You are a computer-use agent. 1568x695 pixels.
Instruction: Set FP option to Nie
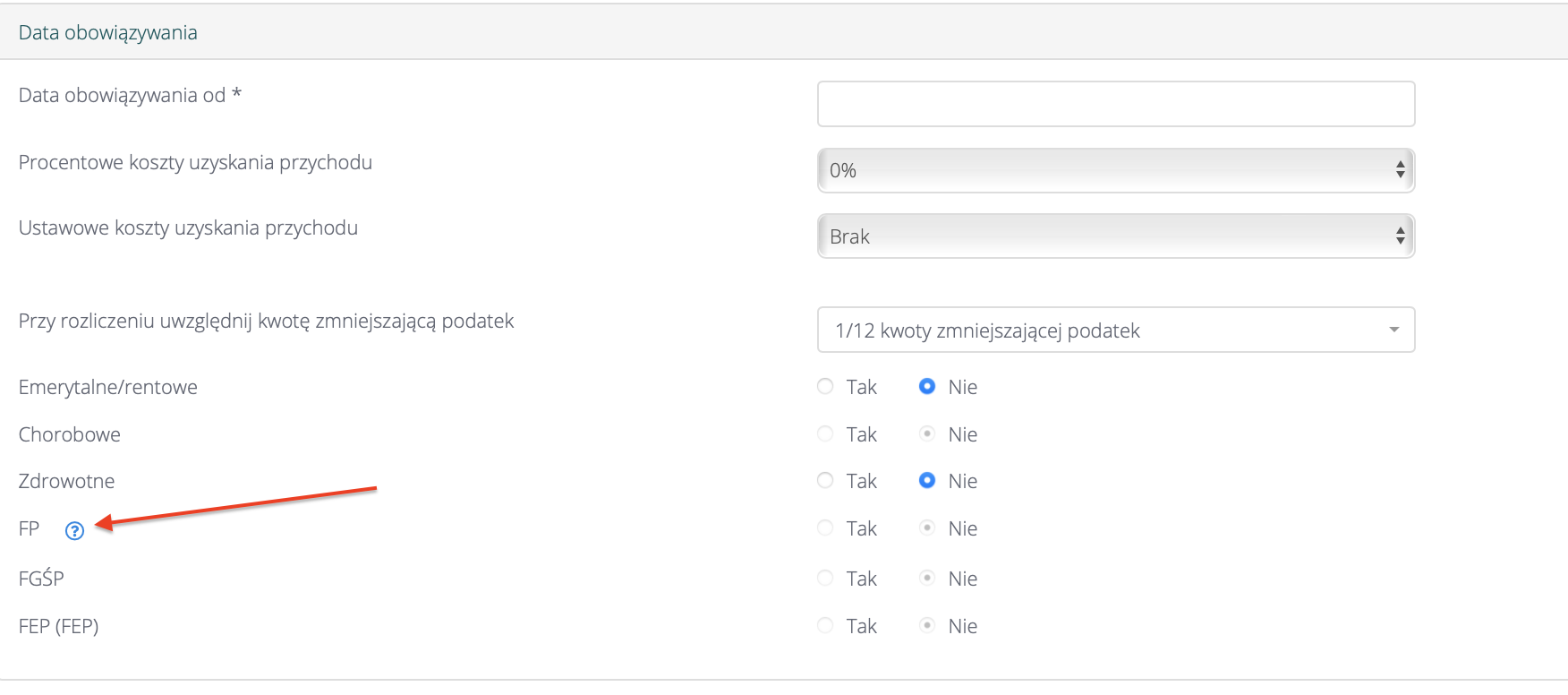[x=927, y=528]
